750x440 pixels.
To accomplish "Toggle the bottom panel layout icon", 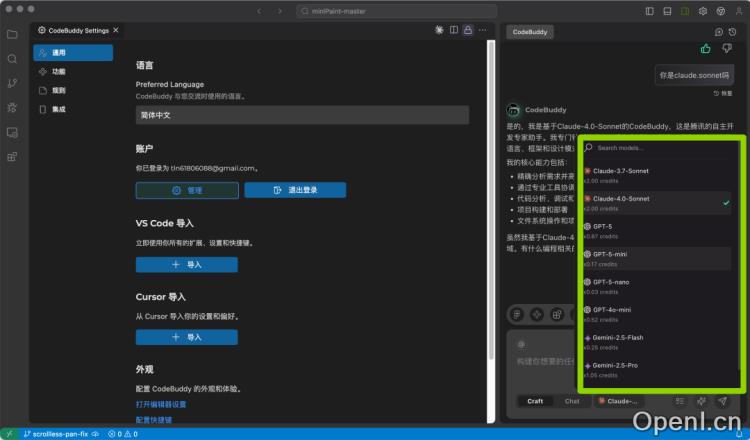I will (667, 11).
